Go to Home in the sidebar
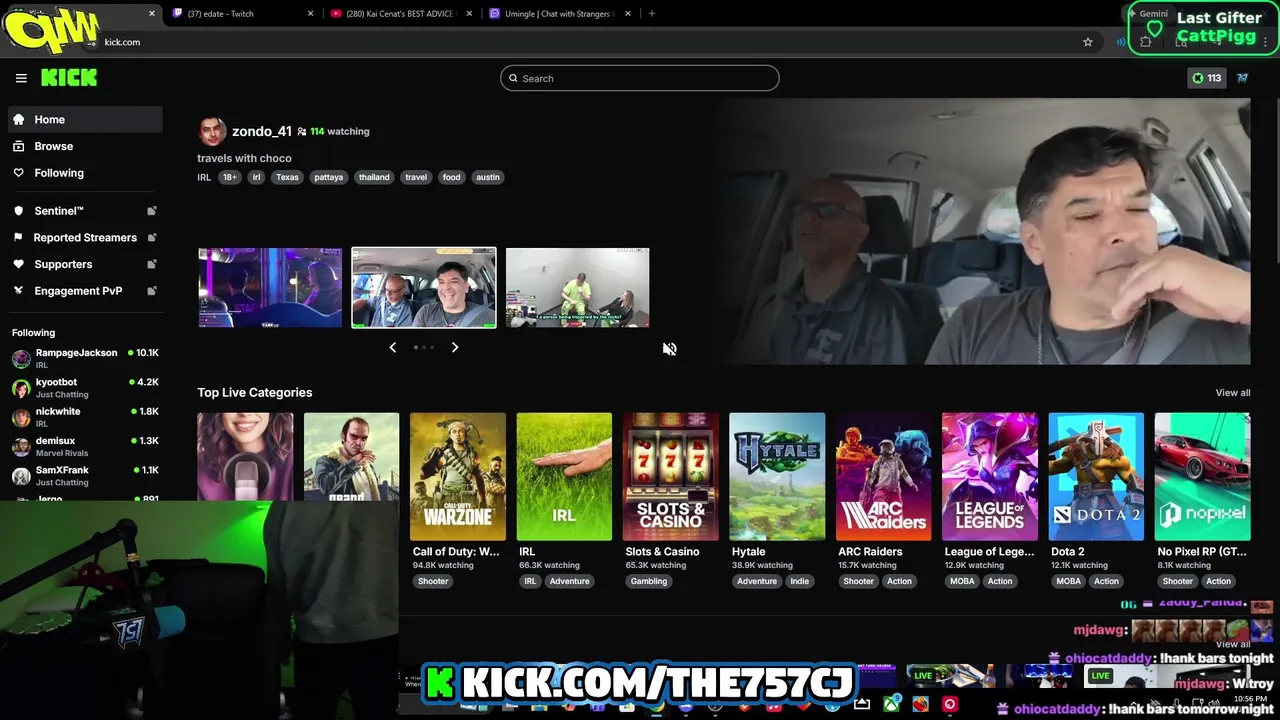The width and height of the screenshot is (1280, 720). click(x=85, y=119)
